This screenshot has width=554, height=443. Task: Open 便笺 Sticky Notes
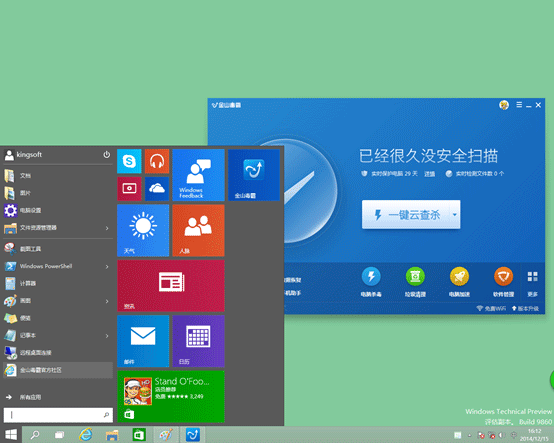[x=58, y=318]
